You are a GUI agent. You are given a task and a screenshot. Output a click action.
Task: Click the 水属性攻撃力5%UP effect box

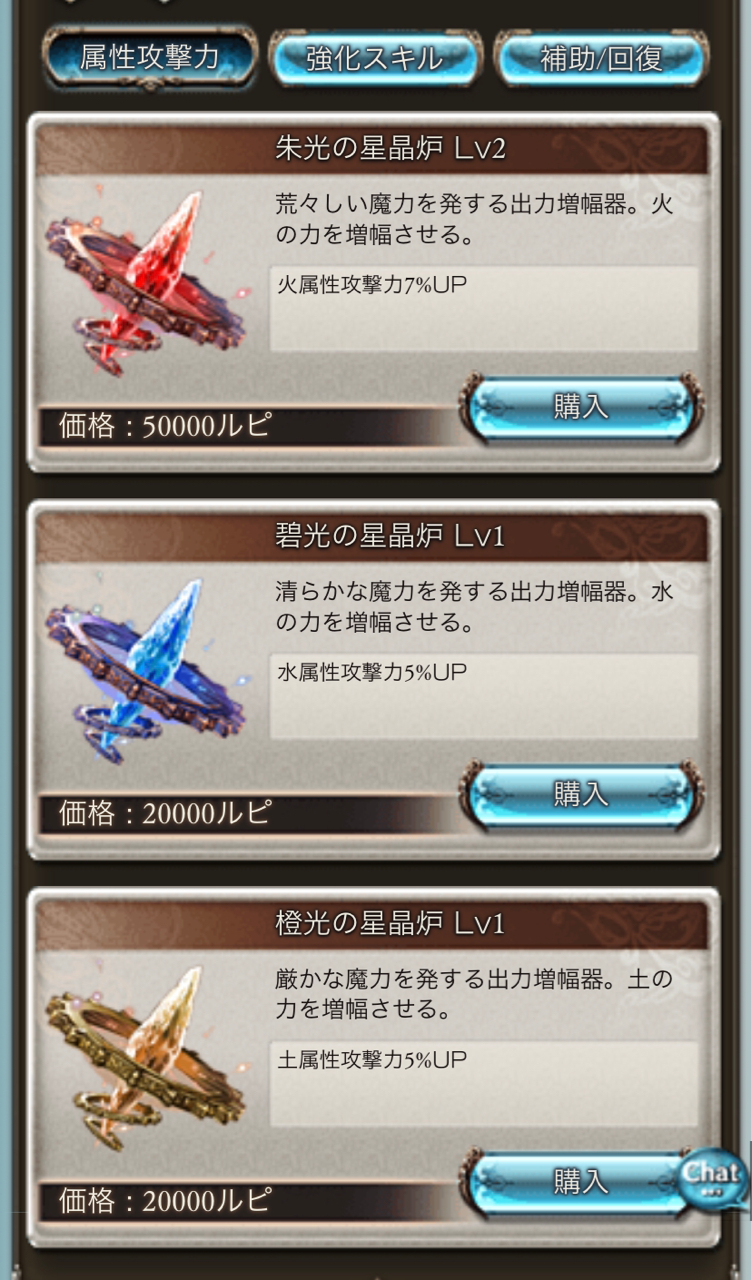(x=484, y=696)
